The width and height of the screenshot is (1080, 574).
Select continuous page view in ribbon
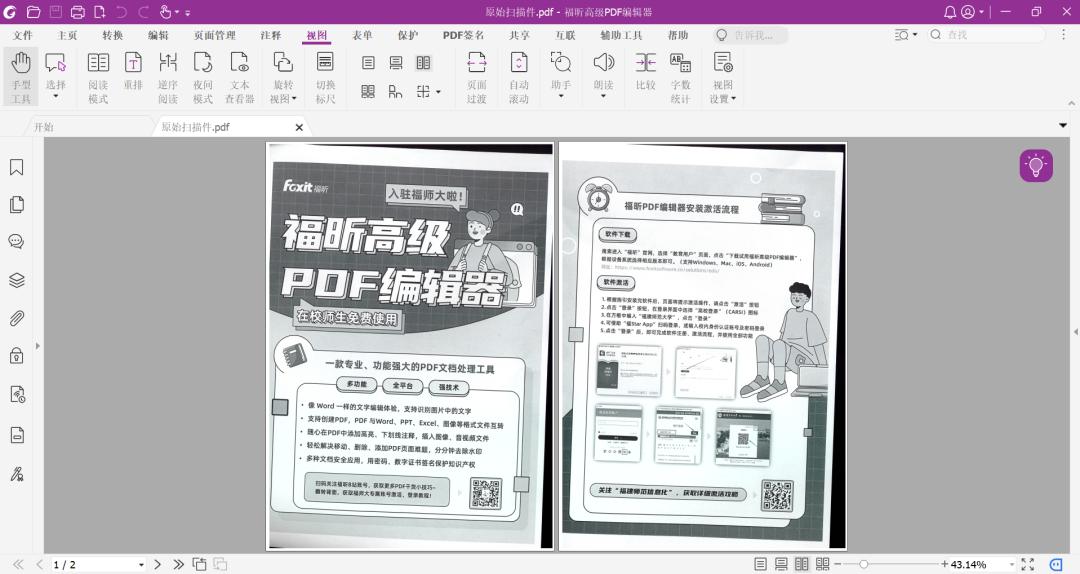[396, 63]
